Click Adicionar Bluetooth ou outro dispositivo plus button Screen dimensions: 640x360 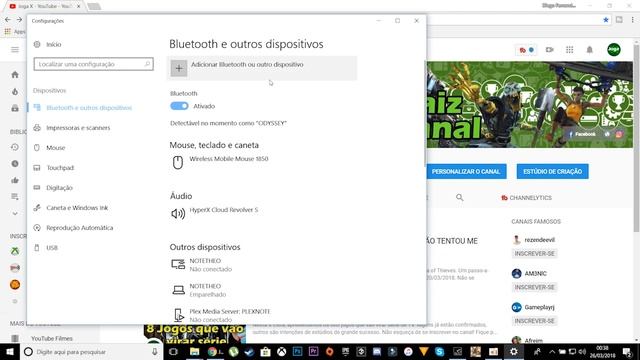coord(179,68)
